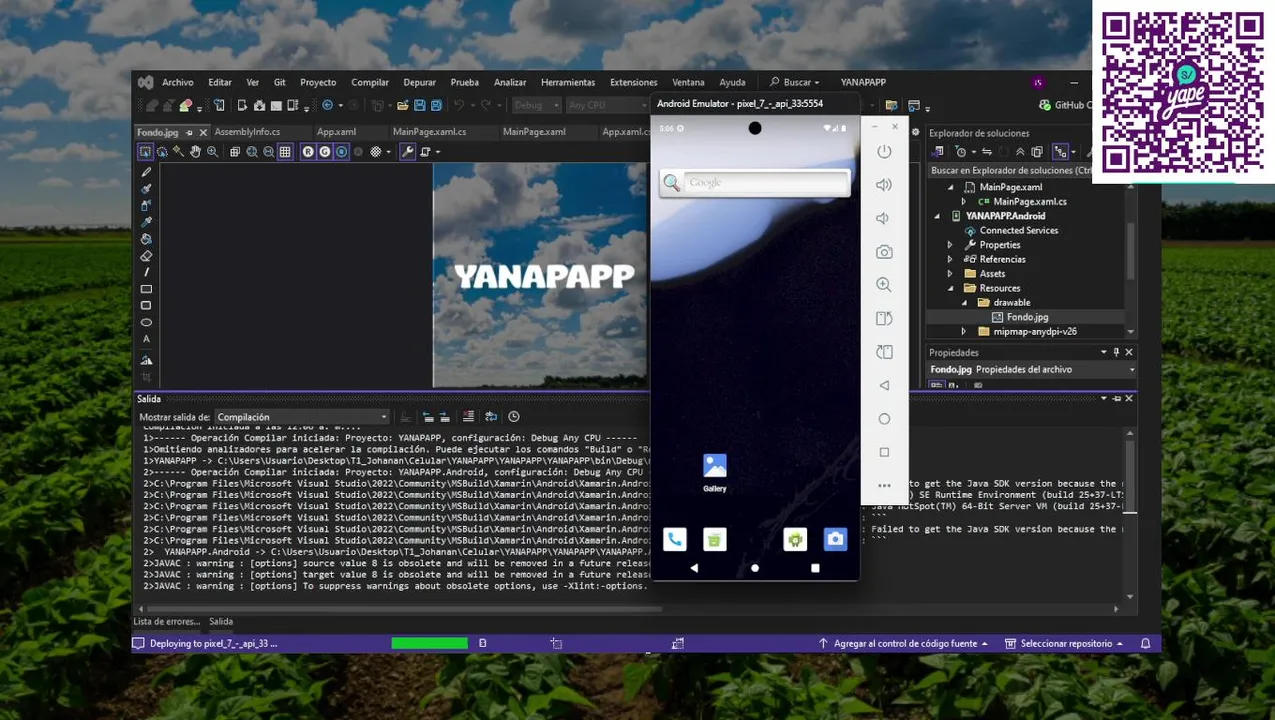Image resolution: width=1275 pixels, height=720 pixels.
Task: Click emulator Volume down button
Action: (884, 218)
